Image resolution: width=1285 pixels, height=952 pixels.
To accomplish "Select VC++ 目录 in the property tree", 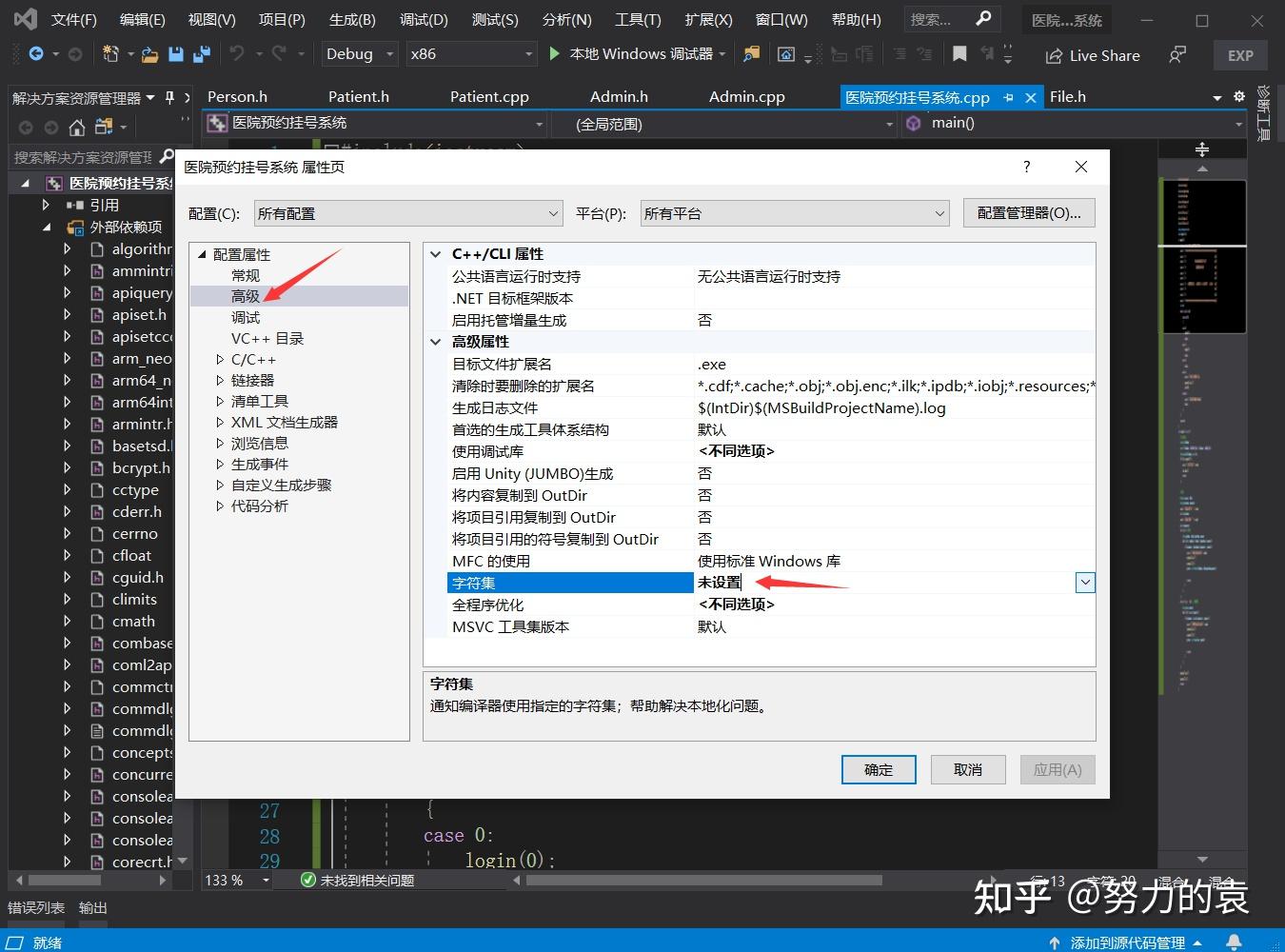I will (x=267, y=339).
